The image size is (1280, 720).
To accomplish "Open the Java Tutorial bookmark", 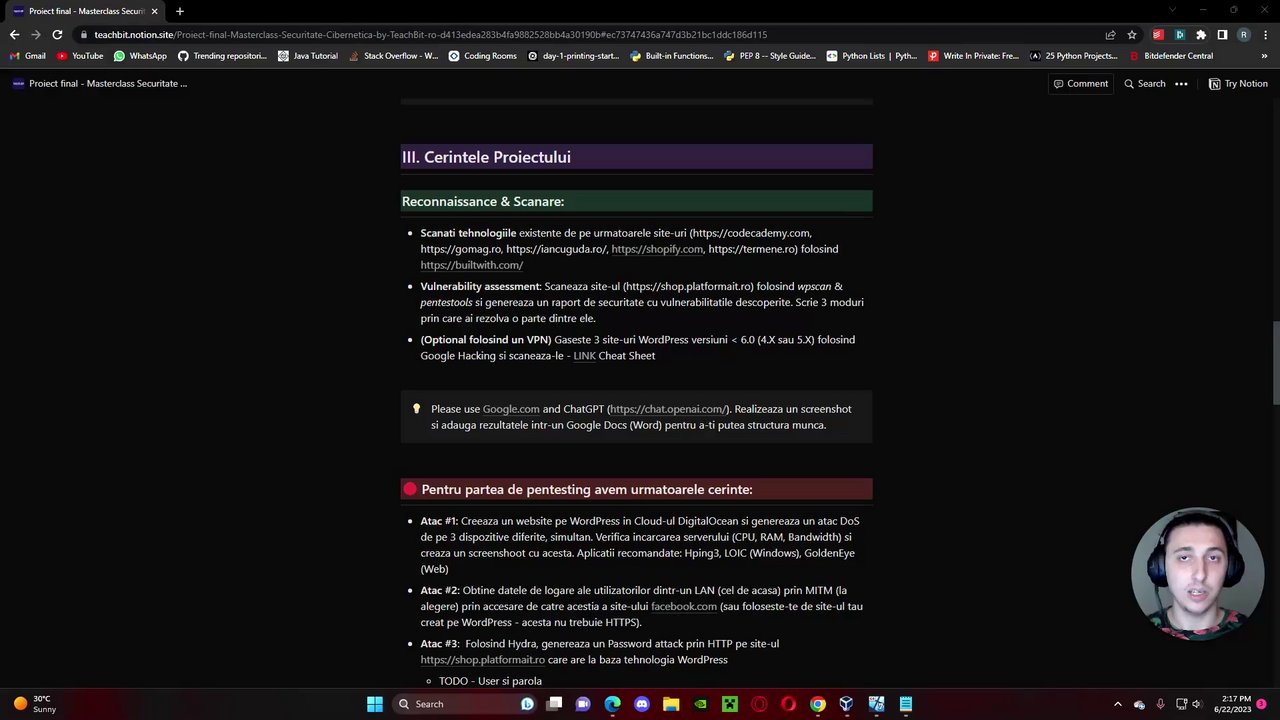I will (x=308, y=56).
